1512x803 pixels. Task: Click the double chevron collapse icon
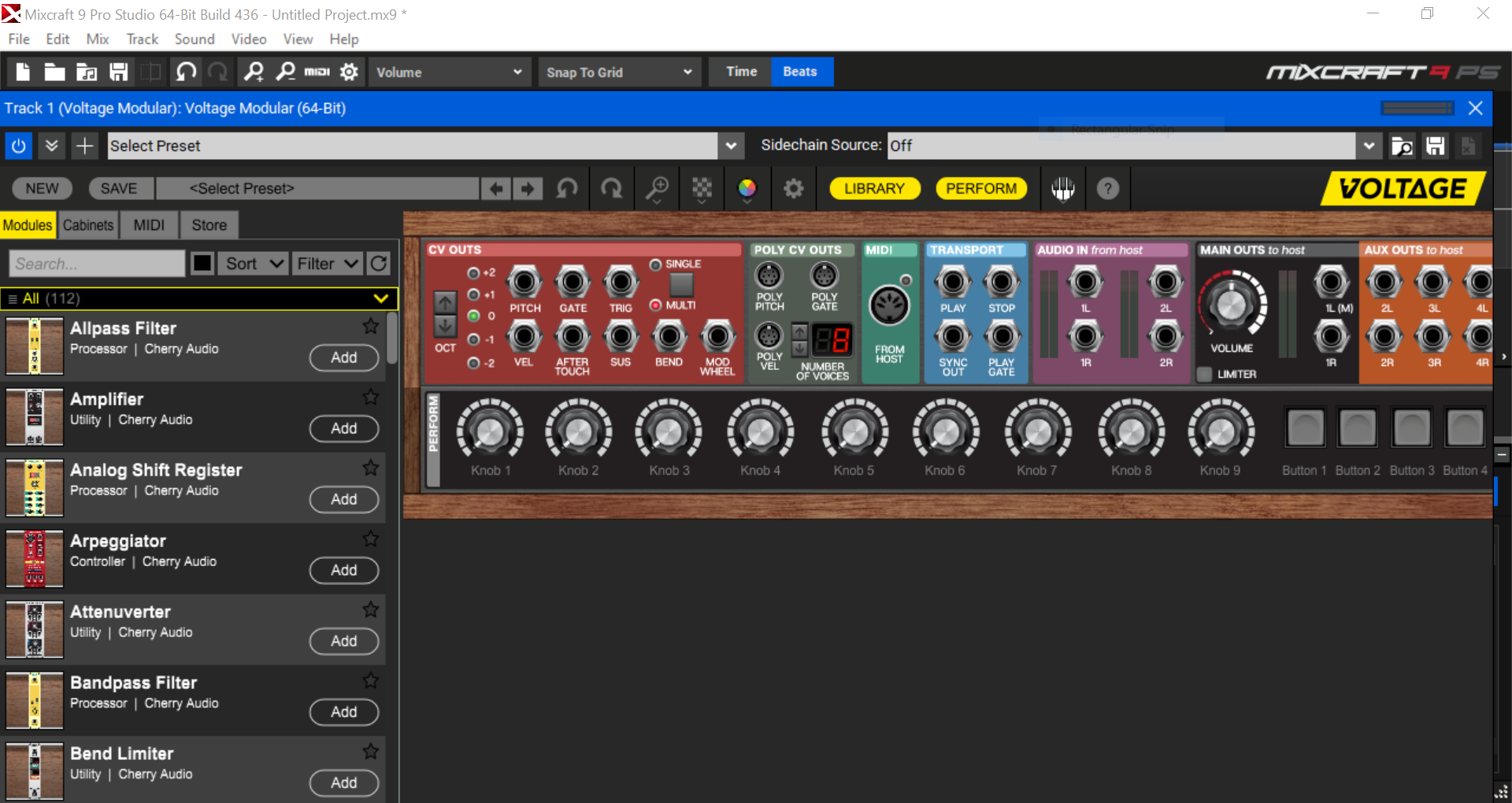(x=51, y=146)
